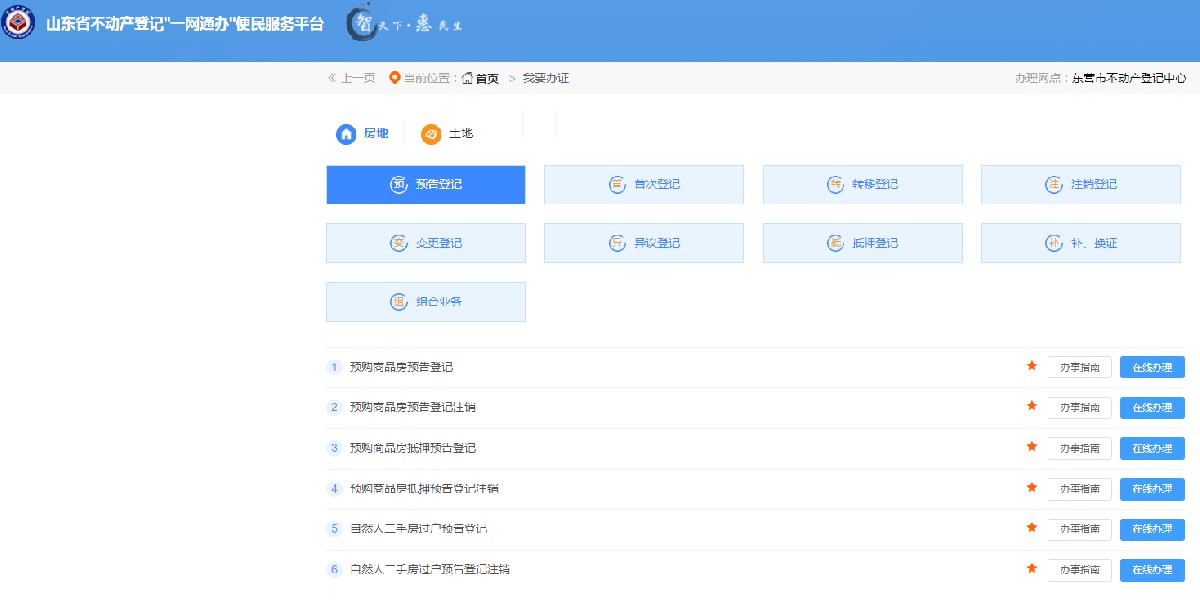Open the 抵押登记 category
This screenshot has width=1200, height=600.
[x=862, y=243]
